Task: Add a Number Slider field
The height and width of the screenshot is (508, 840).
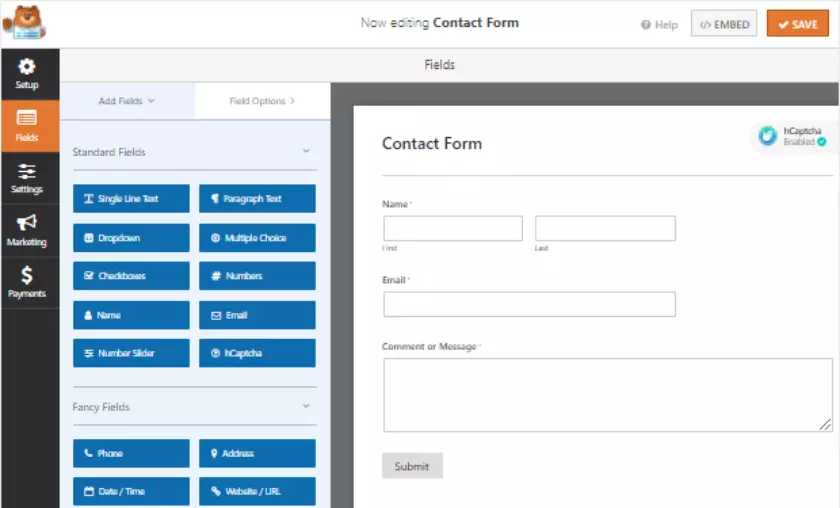Action: pos(131,353)
